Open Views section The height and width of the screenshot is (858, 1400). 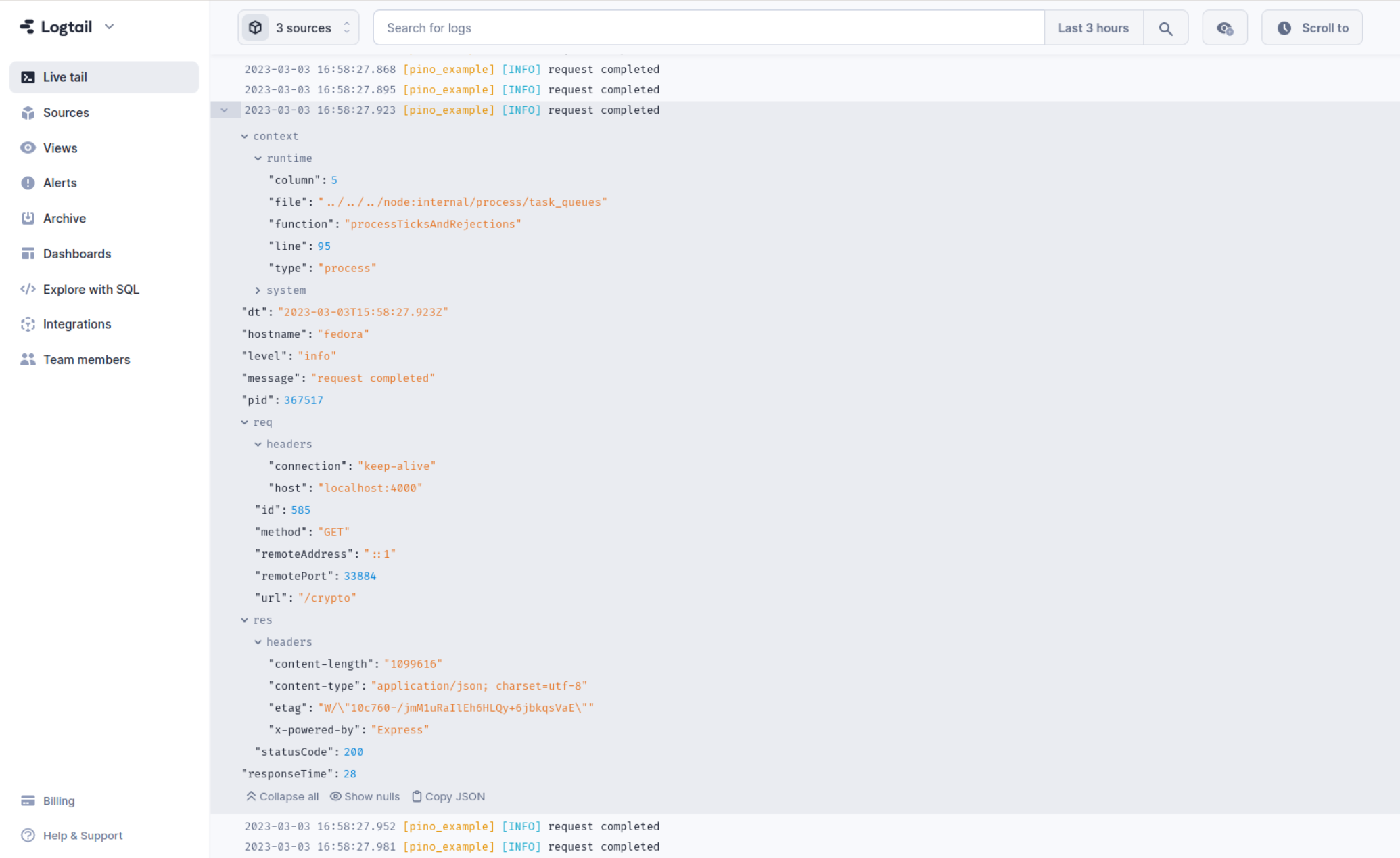(x=59, y=147)
